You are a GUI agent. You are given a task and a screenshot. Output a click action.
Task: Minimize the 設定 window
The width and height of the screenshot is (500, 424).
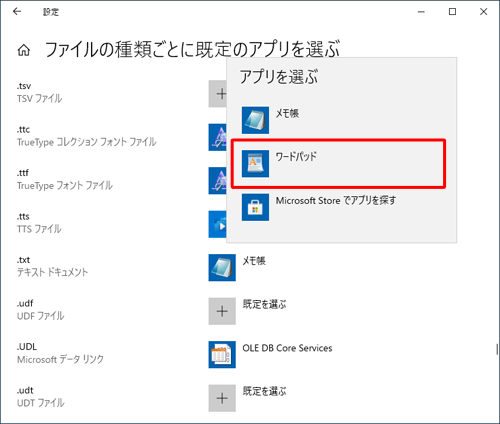pyautogui.click(x=421, y=12)
